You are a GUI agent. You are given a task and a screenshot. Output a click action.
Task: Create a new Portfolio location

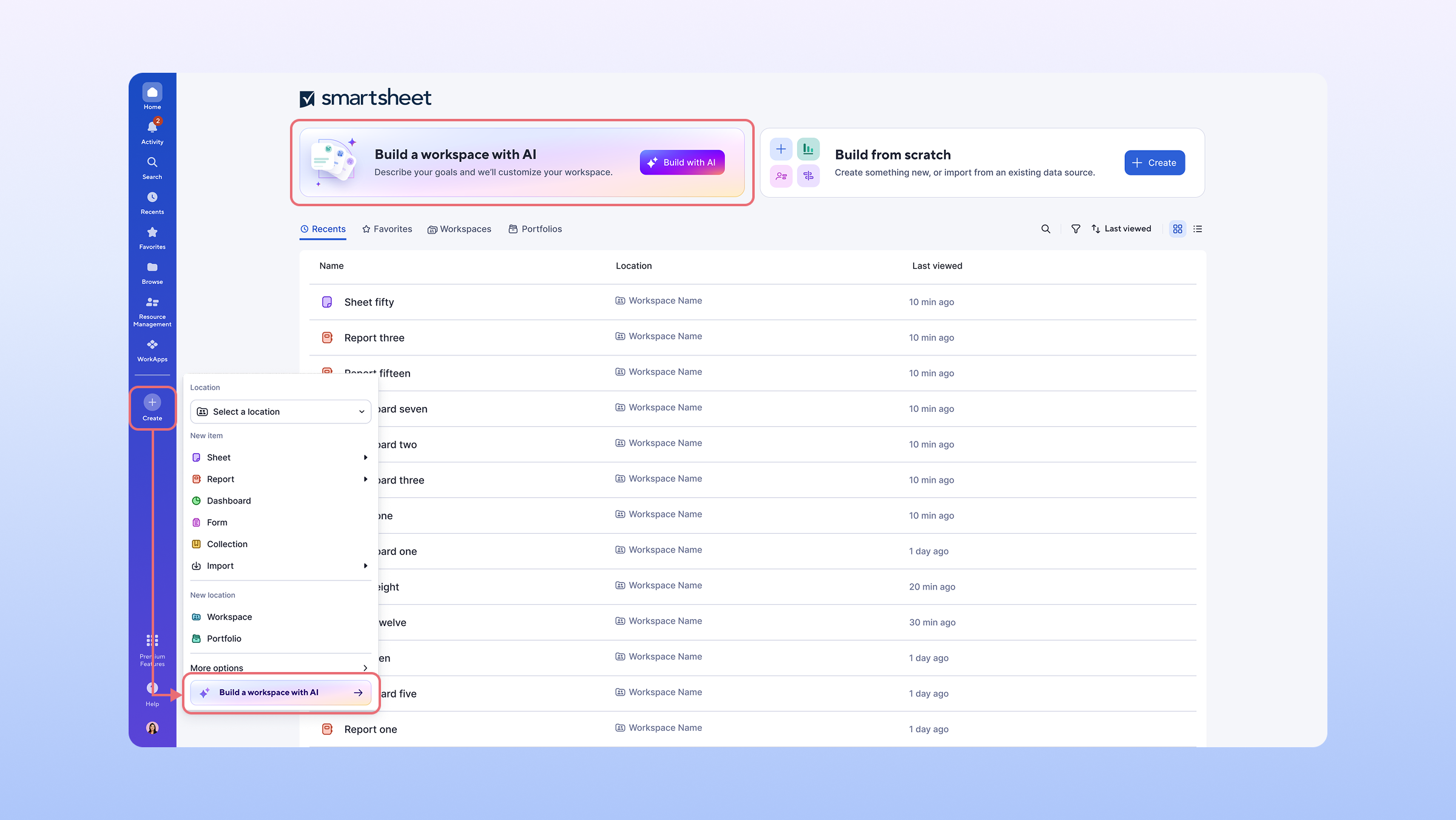pos(280,639)
